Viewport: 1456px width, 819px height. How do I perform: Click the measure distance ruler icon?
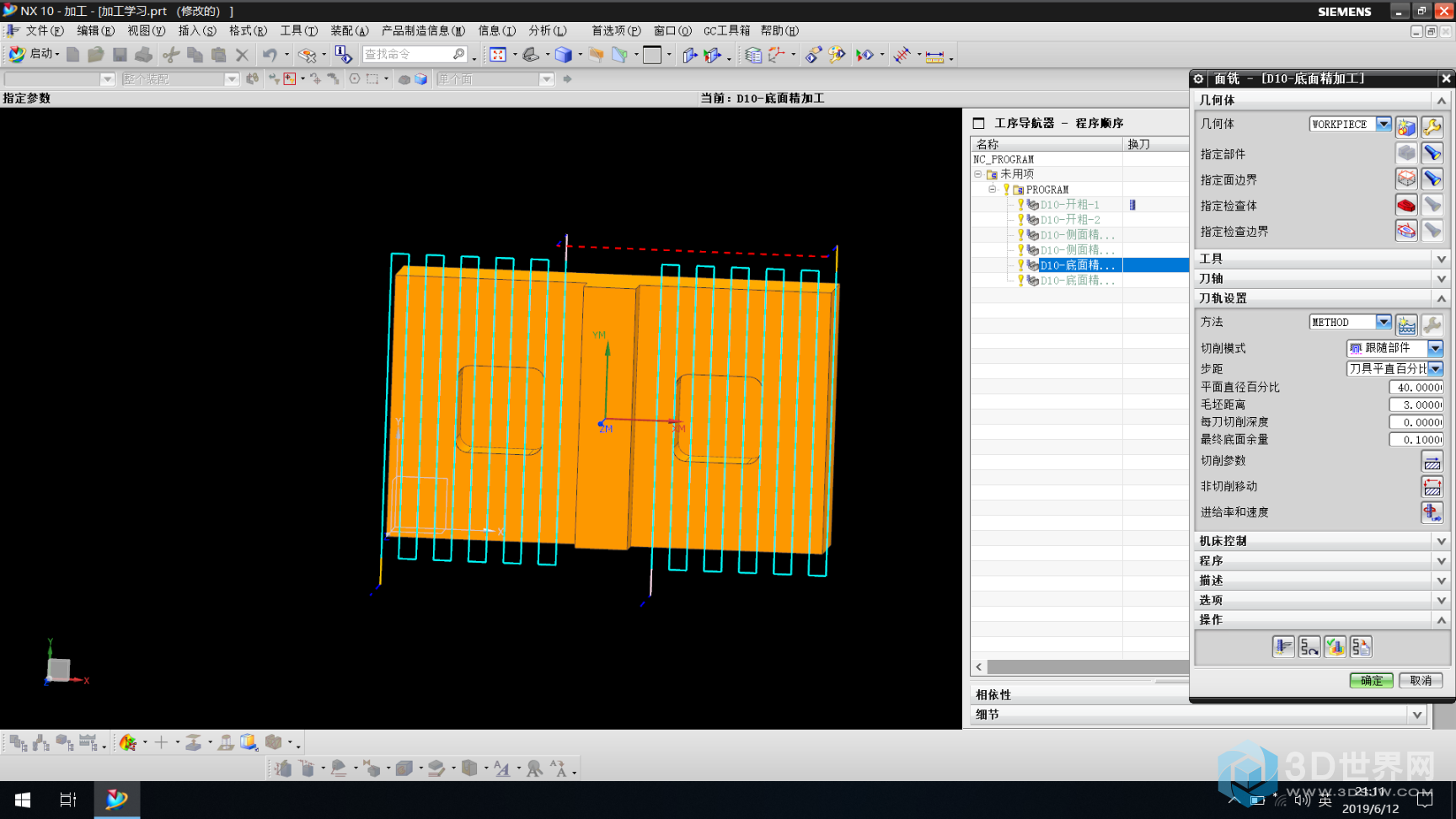[x=934, y=56]
